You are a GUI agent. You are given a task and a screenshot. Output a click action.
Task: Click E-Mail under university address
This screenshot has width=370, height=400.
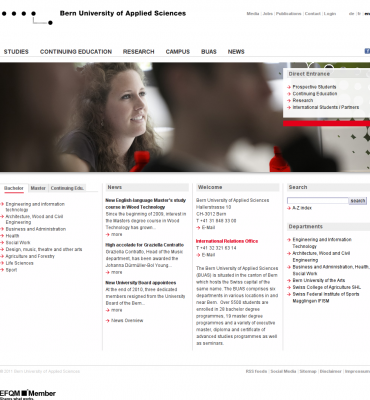(208, 228)
